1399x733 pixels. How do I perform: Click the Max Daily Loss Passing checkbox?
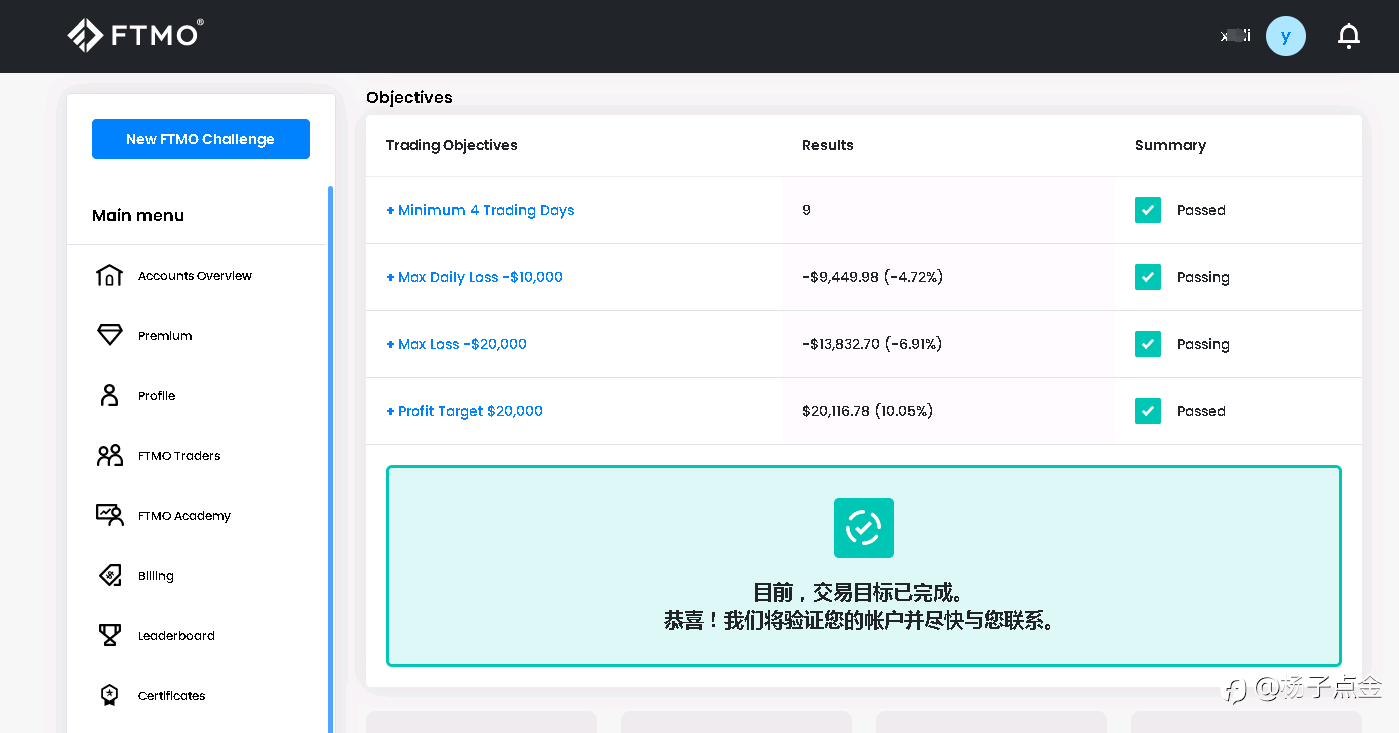click(x=1148, y=277)
